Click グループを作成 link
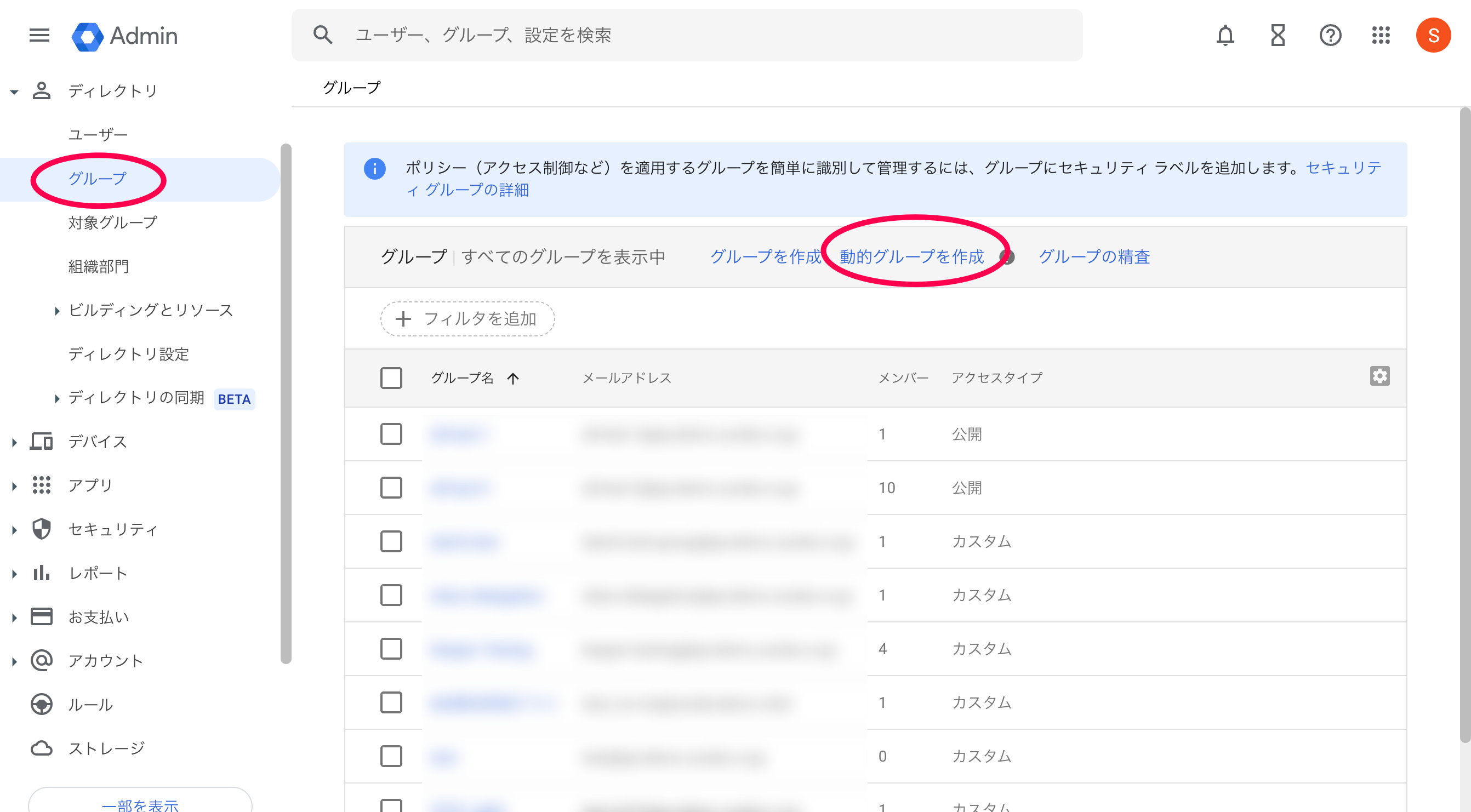This screenshot has width=1471, height=812. click(765, 256)
